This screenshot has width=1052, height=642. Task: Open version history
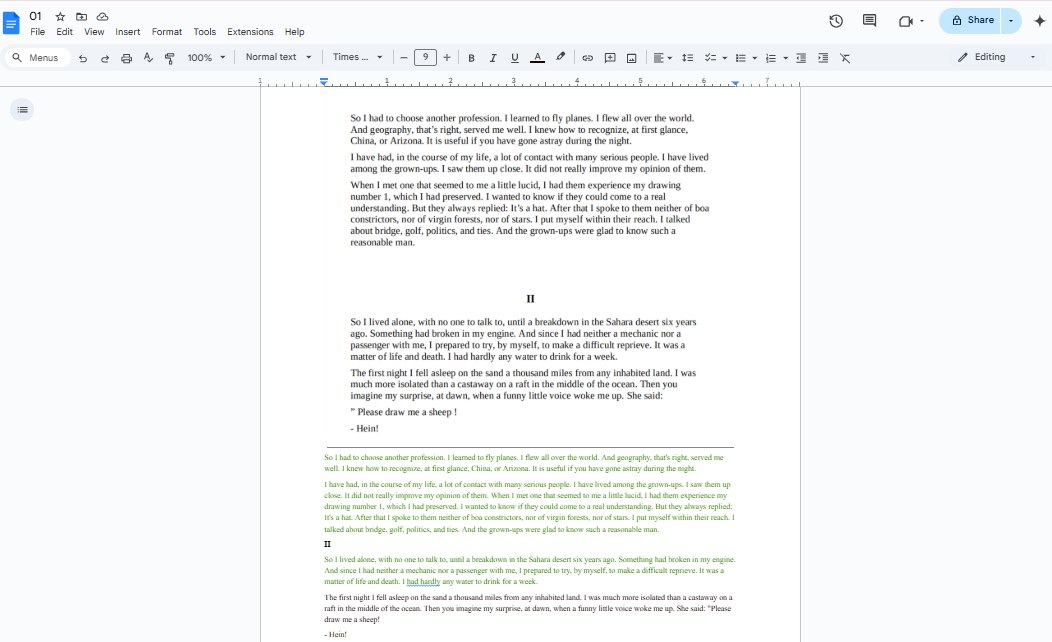836,20
